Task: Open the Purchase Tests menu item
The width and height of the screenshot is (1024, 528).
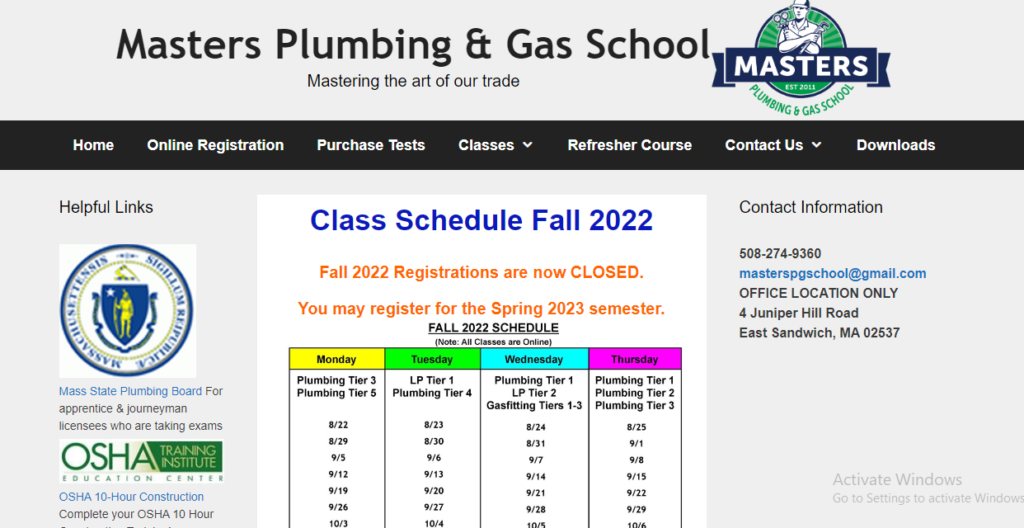Action: coord(371,145)
